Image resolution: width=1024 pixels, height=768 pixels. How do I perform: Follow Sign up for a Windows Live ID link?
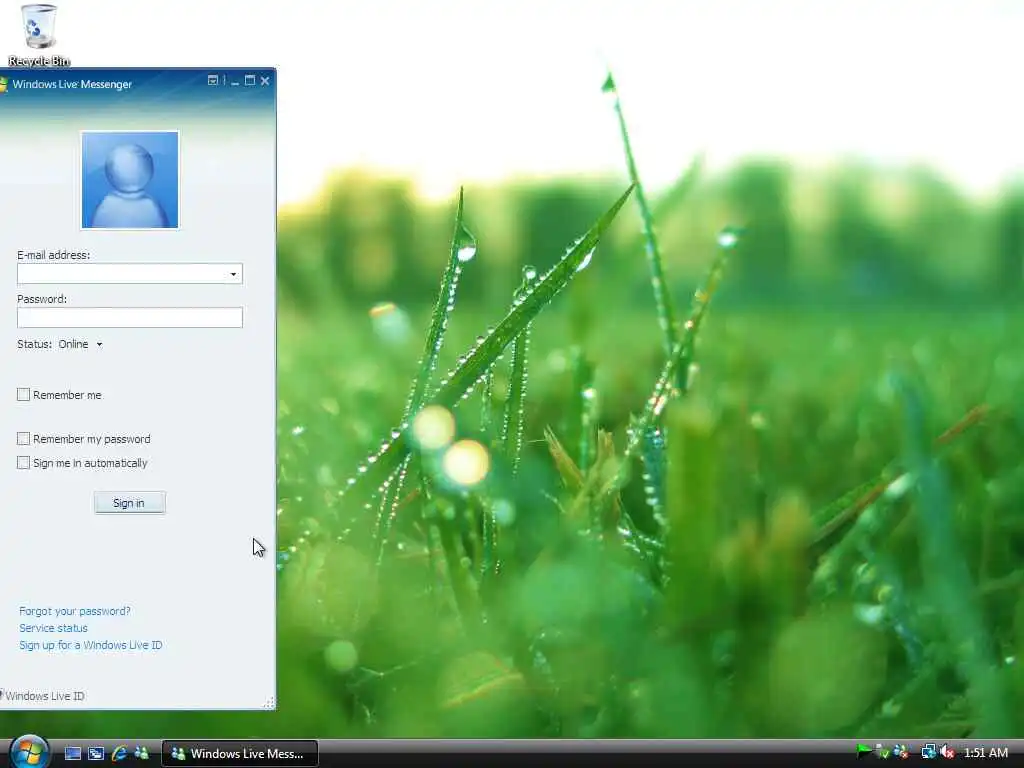[91, 645]
